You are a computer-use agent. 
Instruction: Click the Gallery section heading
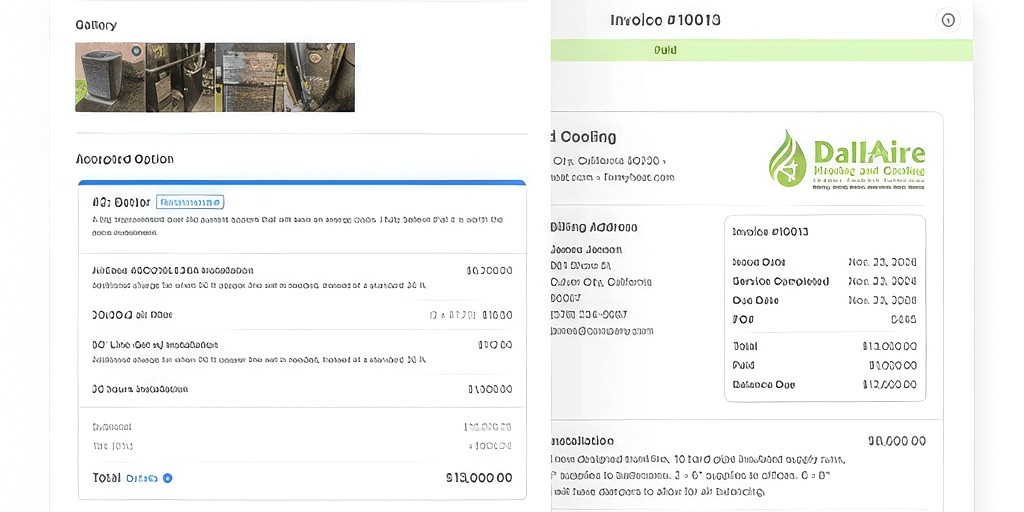[x=96, y=25]
